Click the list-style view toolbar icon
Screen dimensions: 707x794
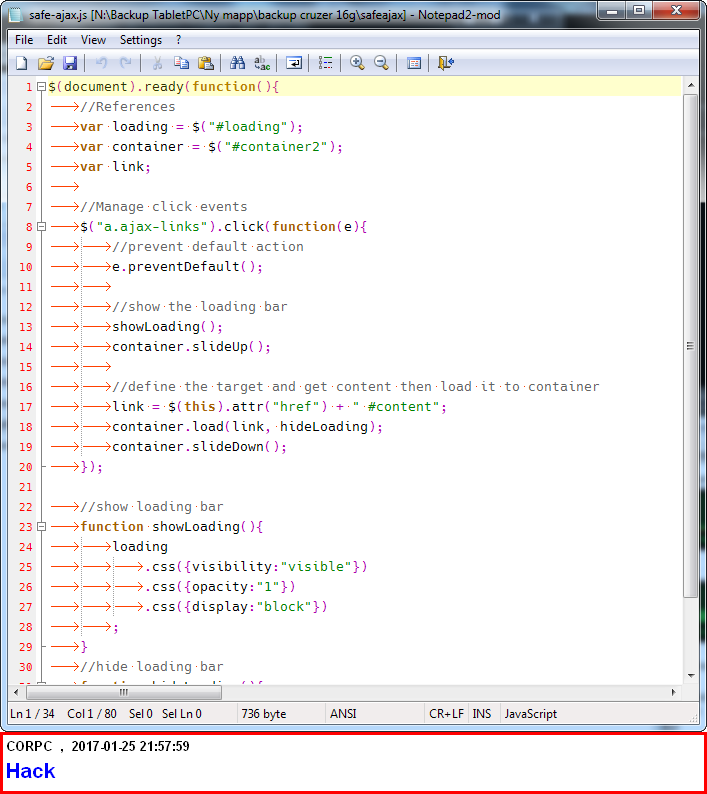click(325, 63)
